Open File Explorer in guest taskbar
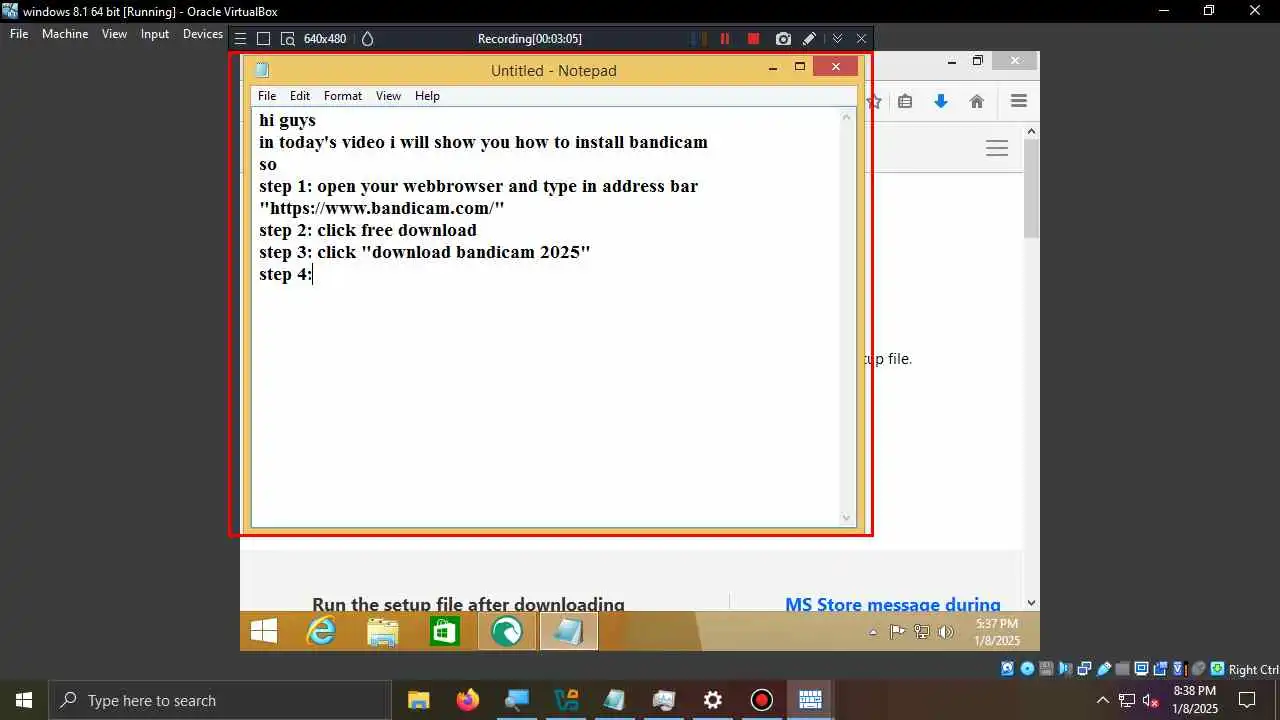 click(x=383, y=631)
